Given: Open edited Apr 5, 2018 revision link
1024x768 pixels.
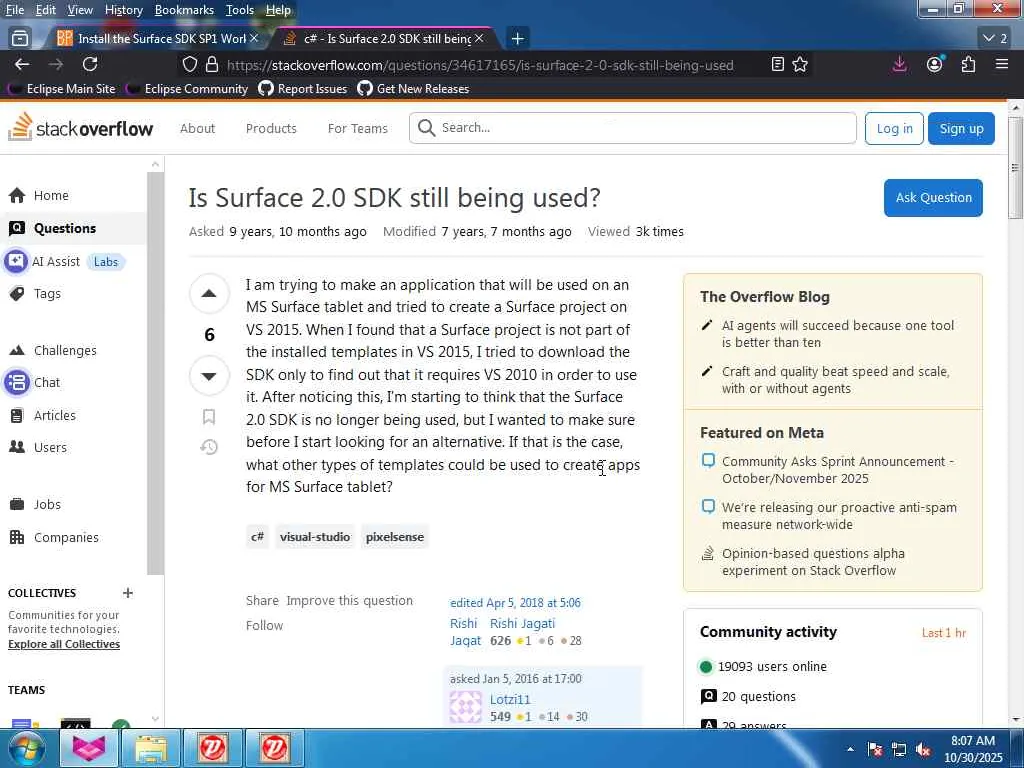Looking at the screenshot, I should 515,603.
